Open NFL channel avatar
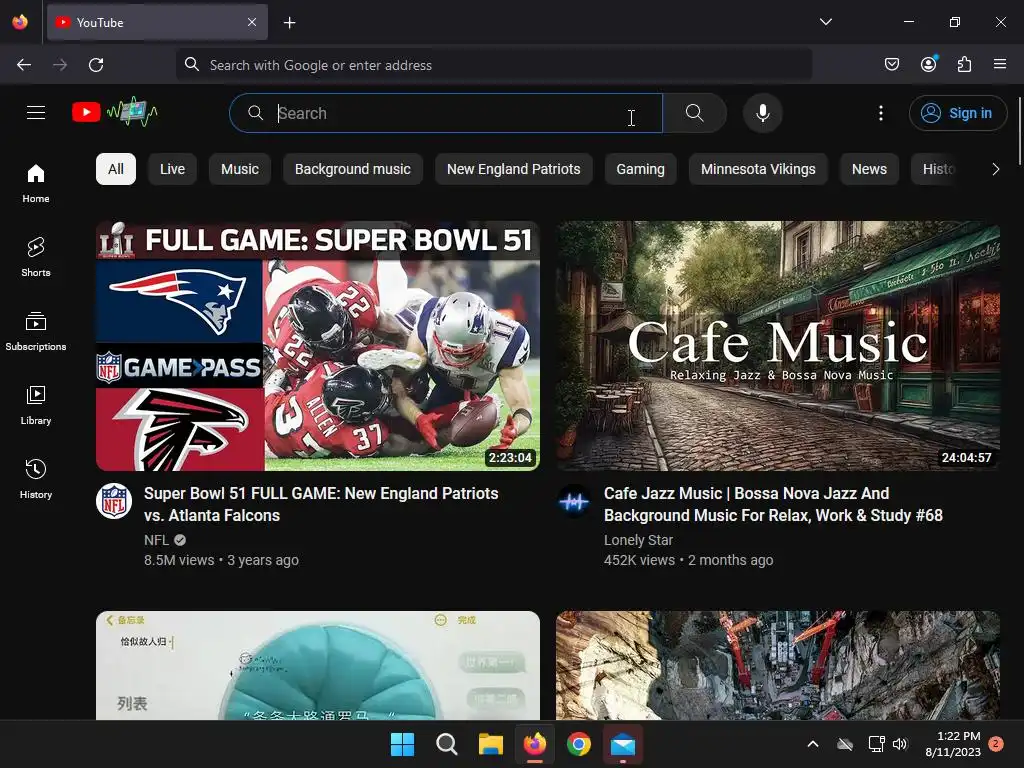 pos(114,501)
